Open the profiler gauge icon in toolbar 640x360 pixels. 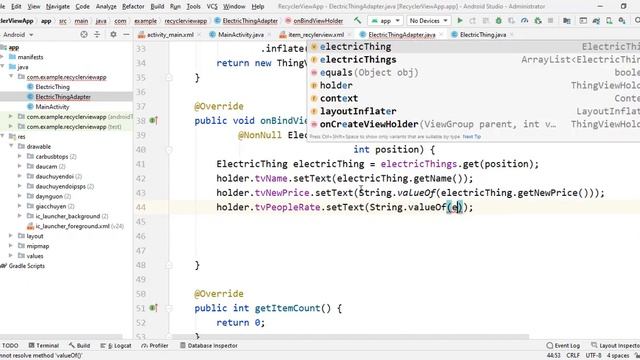pos(524,20)
